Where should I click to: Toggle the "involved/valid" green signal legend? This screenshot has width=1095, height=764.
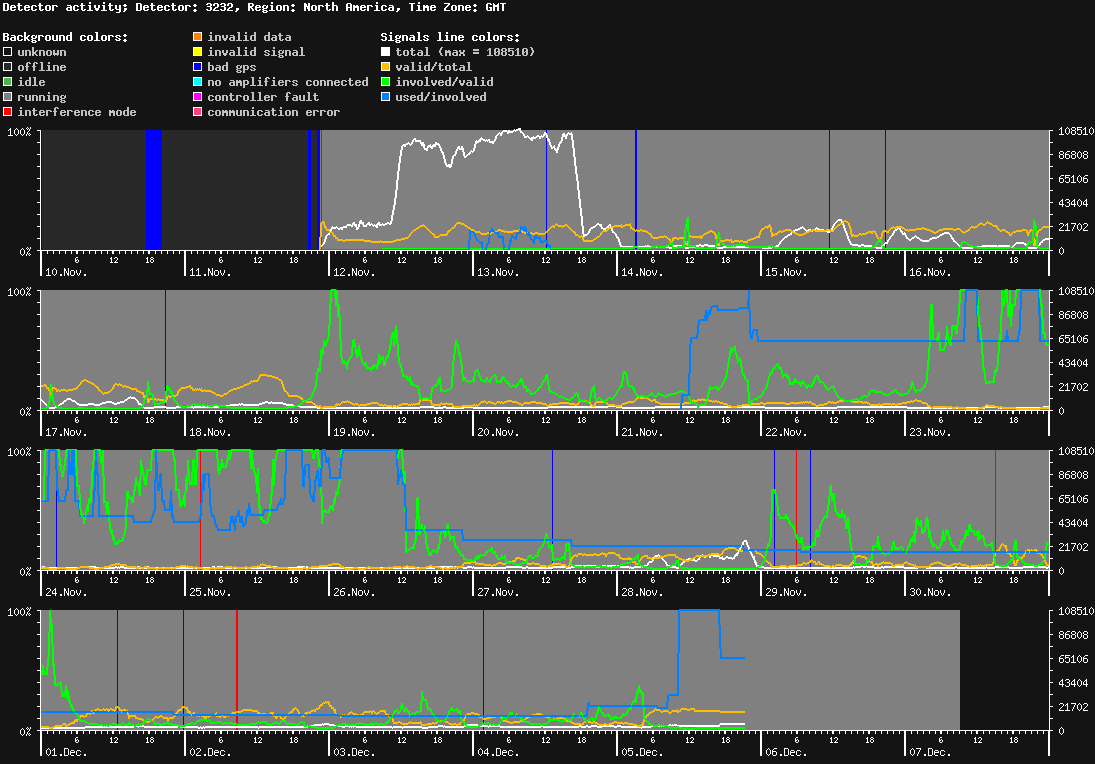383,82
